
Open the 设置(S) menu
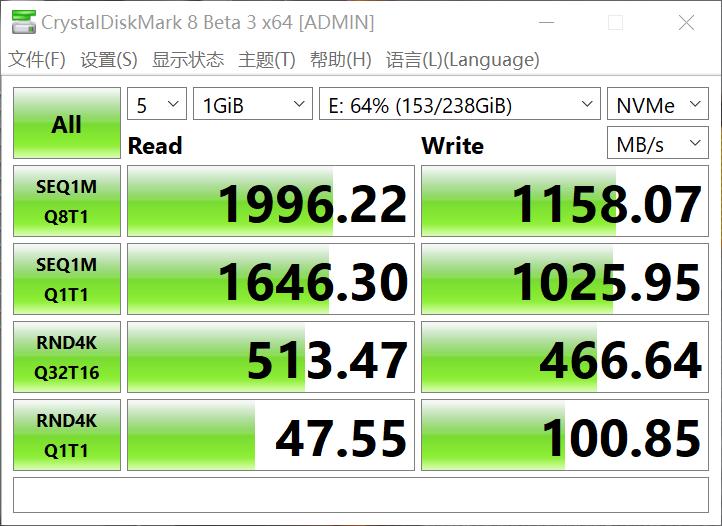109,59
